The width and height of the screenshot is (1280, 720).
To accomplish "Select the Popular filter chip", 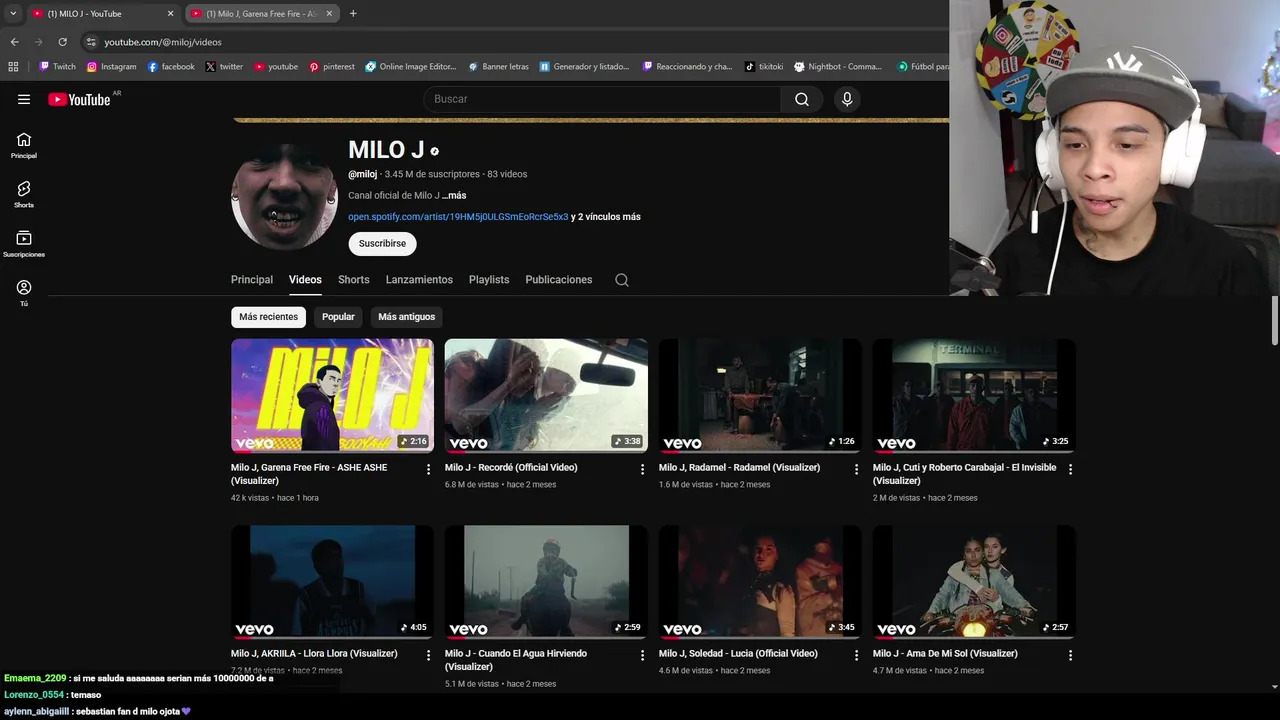I will (338, 317).
